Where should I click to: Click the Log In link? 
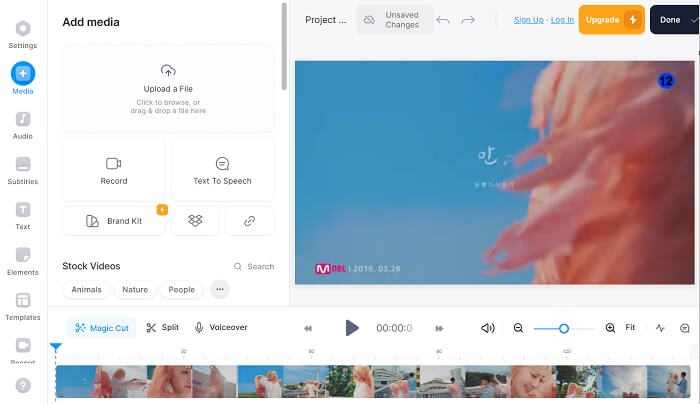click(562, 20)
